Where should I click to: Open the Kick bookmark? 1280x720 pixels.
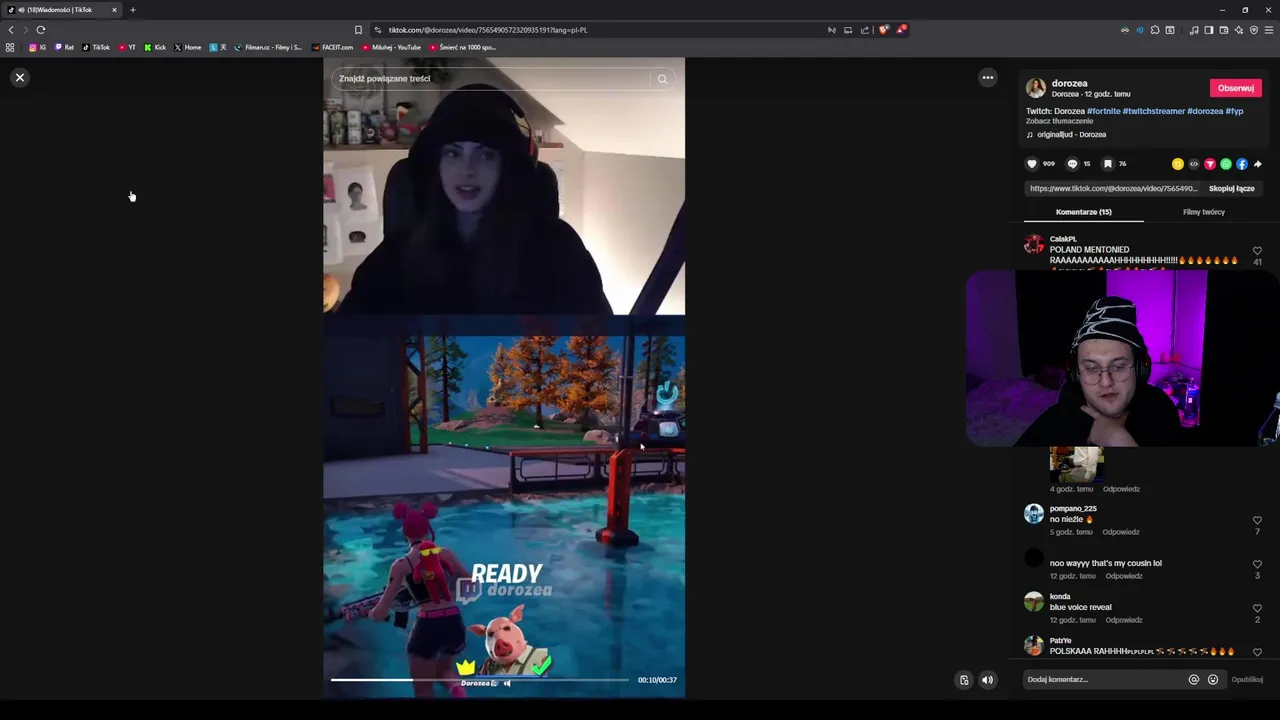[155, 47]
